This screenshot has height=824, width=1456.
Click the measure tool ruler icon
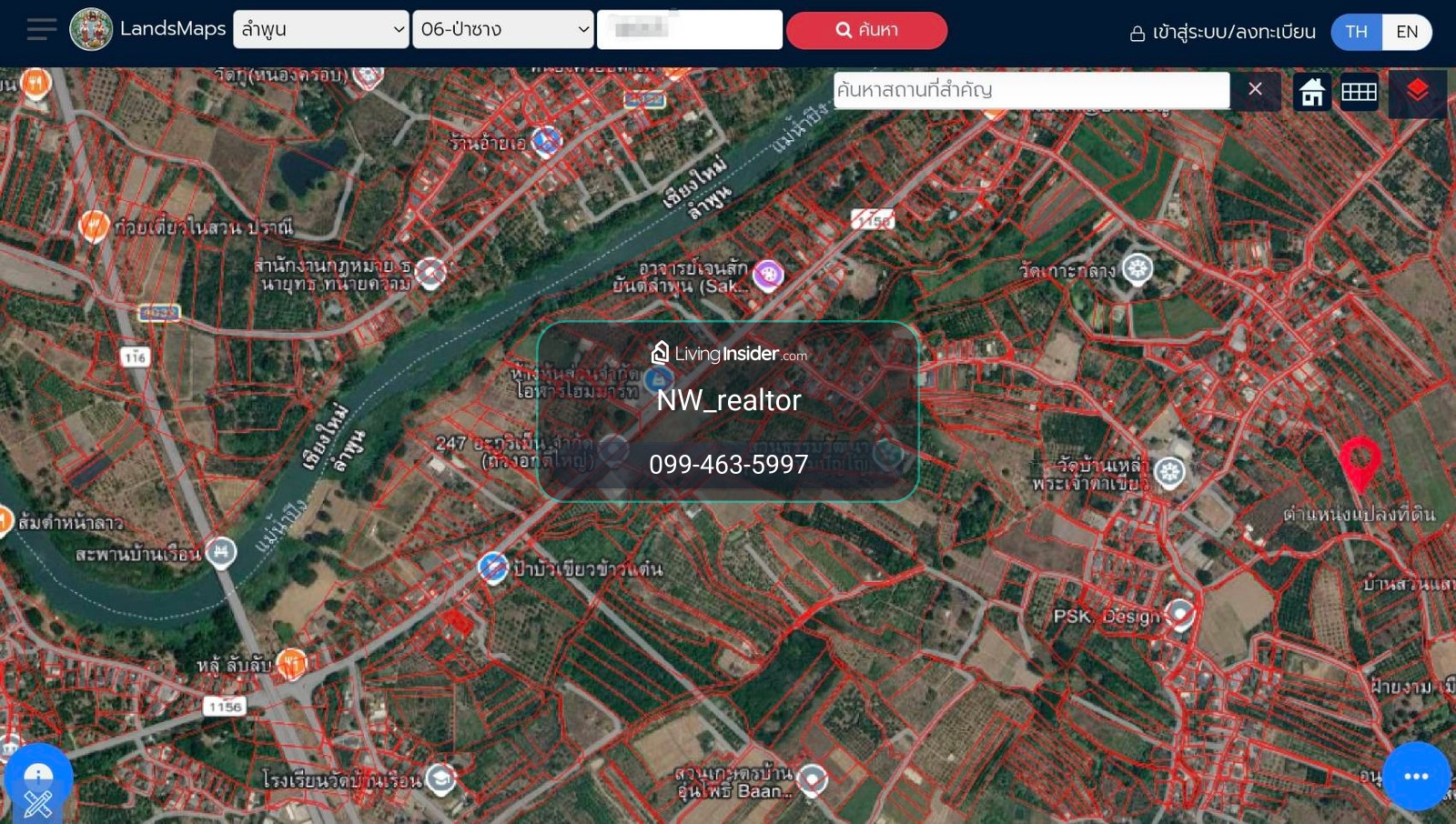tap(37, 803)
